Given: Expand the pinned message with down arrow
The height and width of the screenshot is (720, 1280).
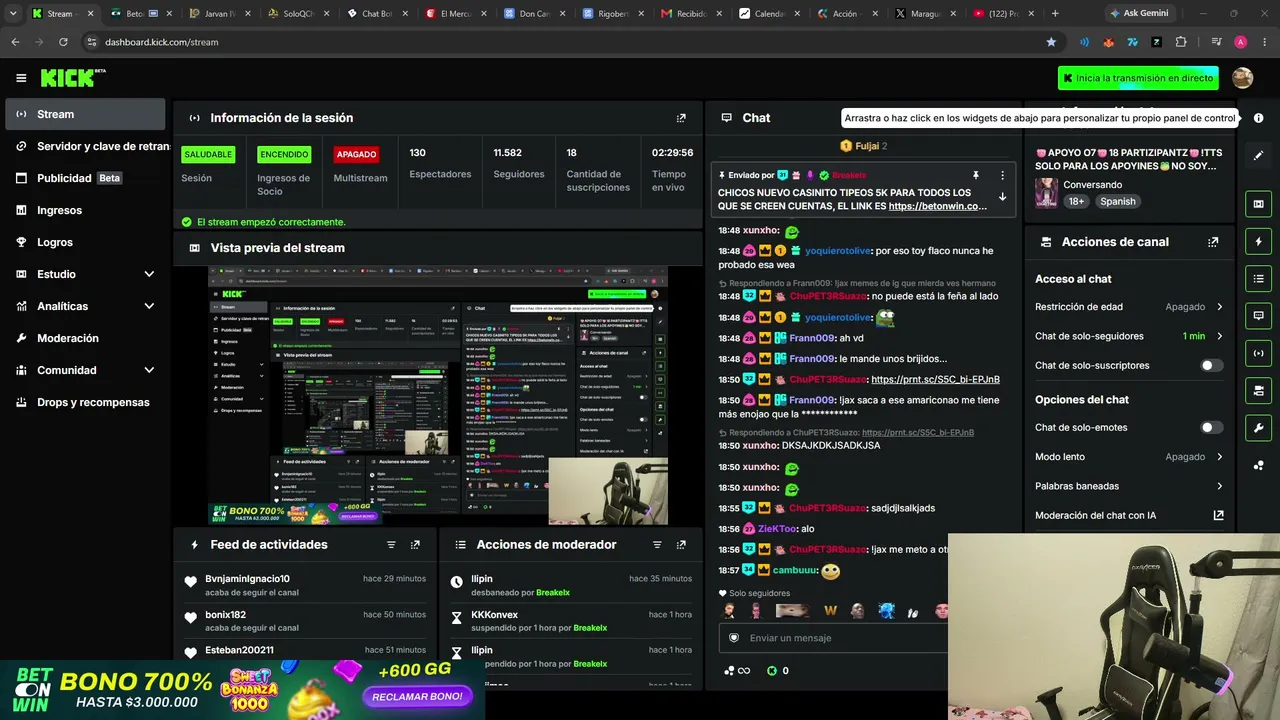Looking at the screenshot, I should 1002,197.
